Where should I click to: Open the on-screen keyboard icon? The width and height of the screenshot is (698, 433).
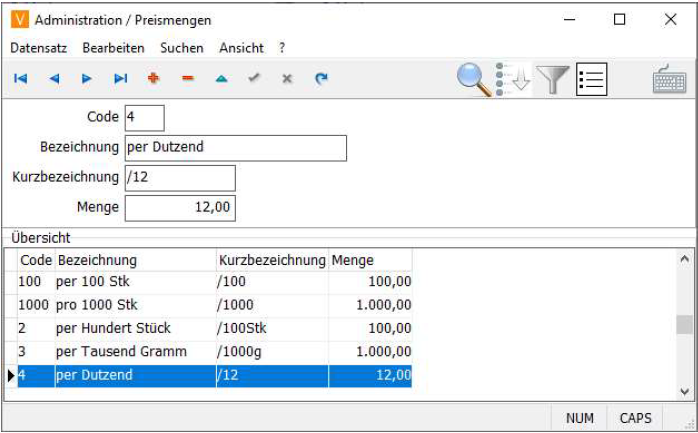pos(669,79)
